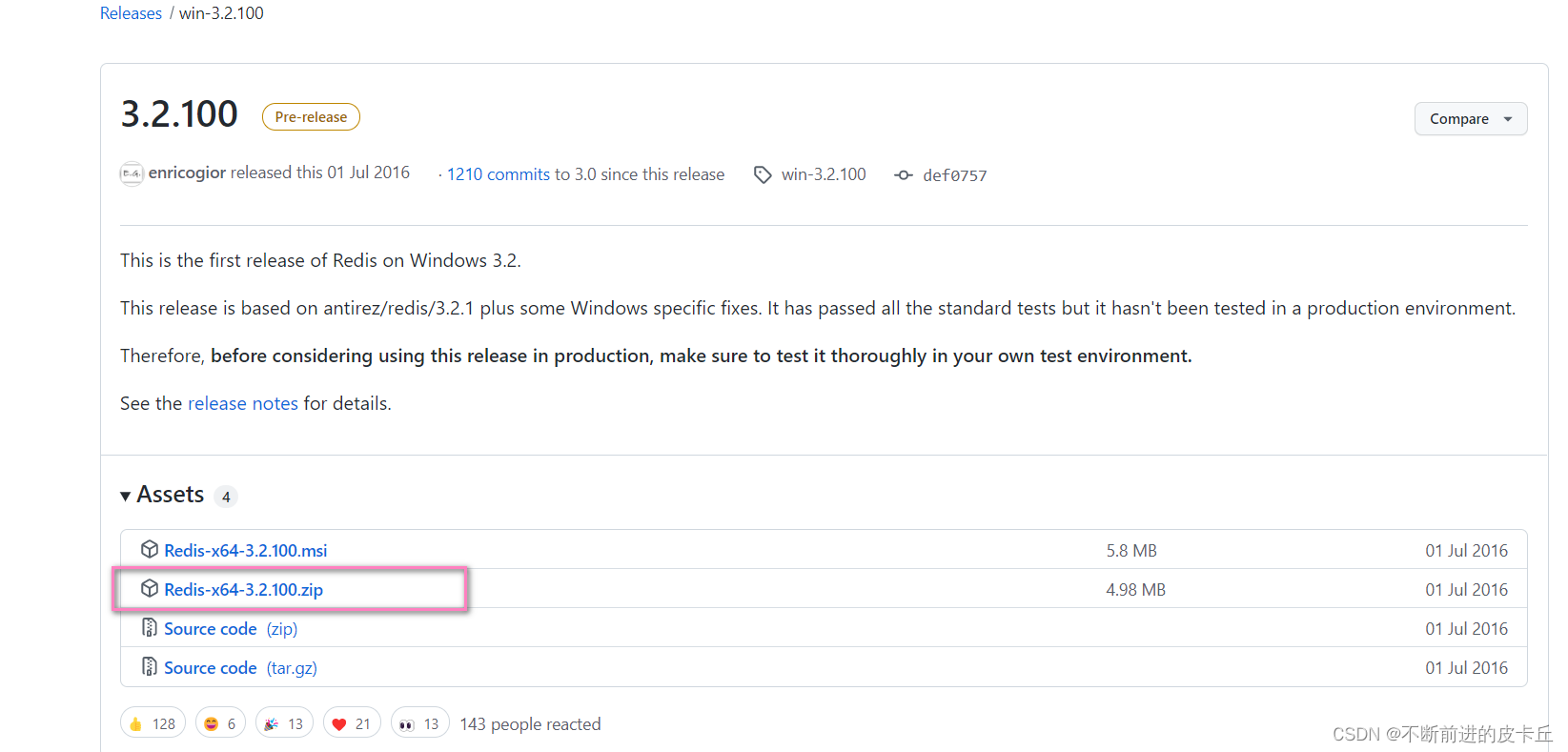The image size is (1568, 752).
Task: Open the win-3.2.100 tag text
Action: [x=824, y=174]
